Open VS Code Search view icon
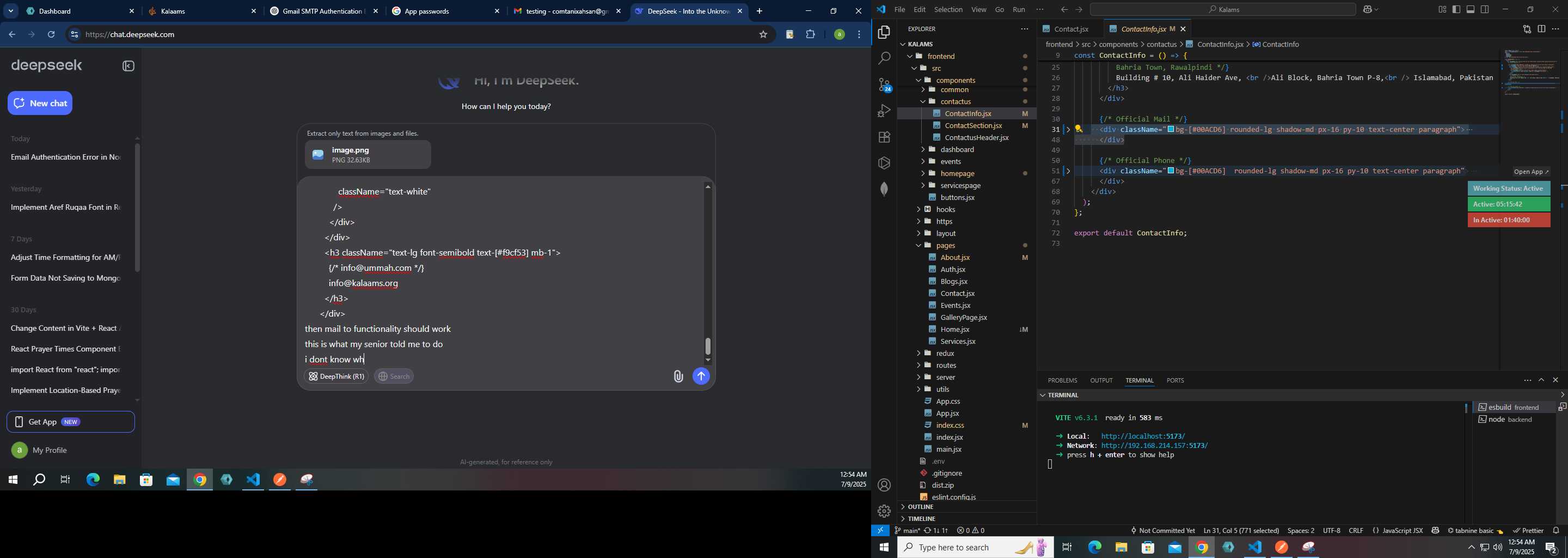The image size is (1568, 558). pos(884,58)
